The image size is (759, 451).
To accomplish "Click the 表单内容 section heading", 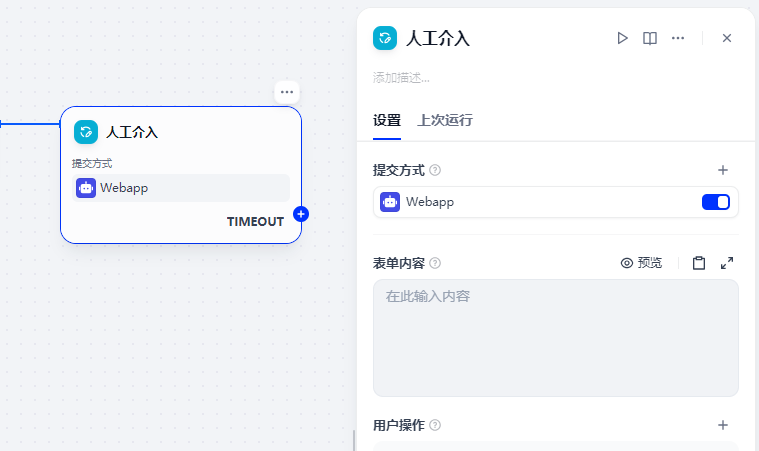I will coord(399,263).
